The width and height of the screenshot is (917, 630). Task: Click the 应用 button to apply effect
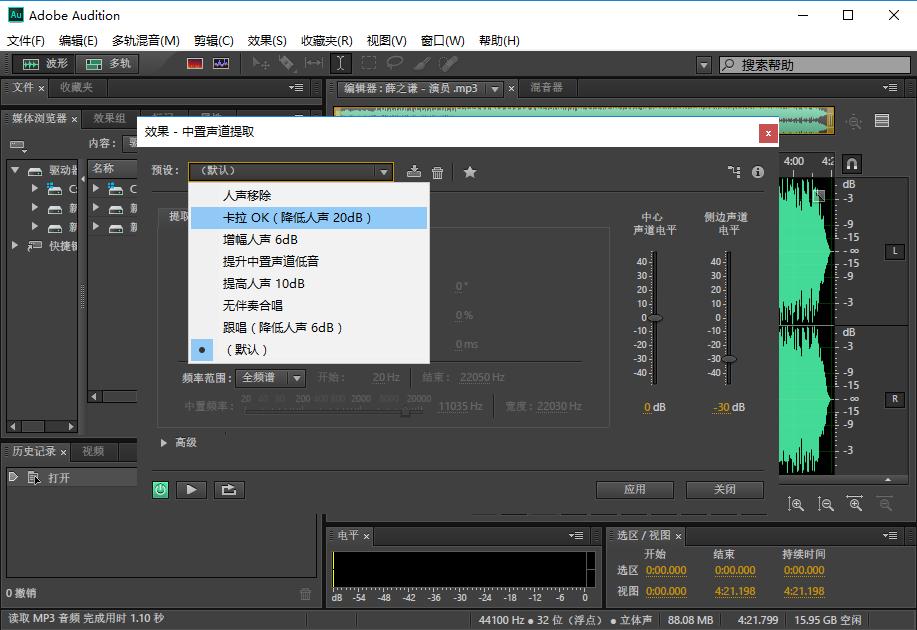coord(634,490)
